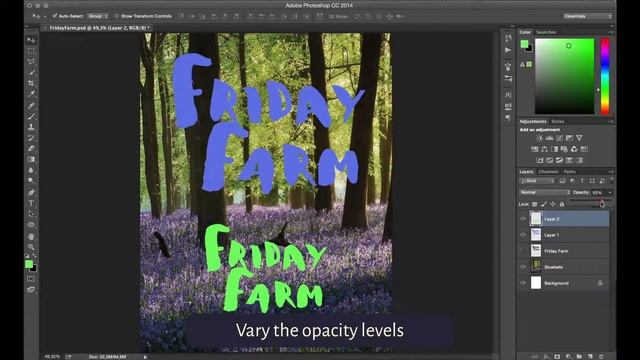This screenshot has width=640, height=360.
Task: Select the Path Selection tool
Action: coord(31,213)
